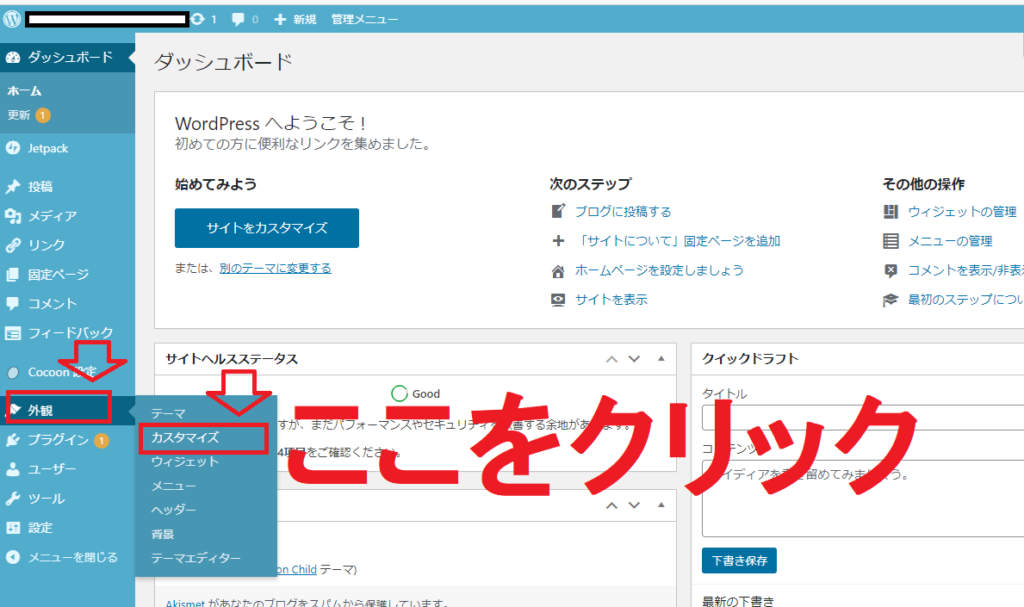The image size is (1024, 607).
Task: Go to ホーム submenu item
Action: [24, 91]
